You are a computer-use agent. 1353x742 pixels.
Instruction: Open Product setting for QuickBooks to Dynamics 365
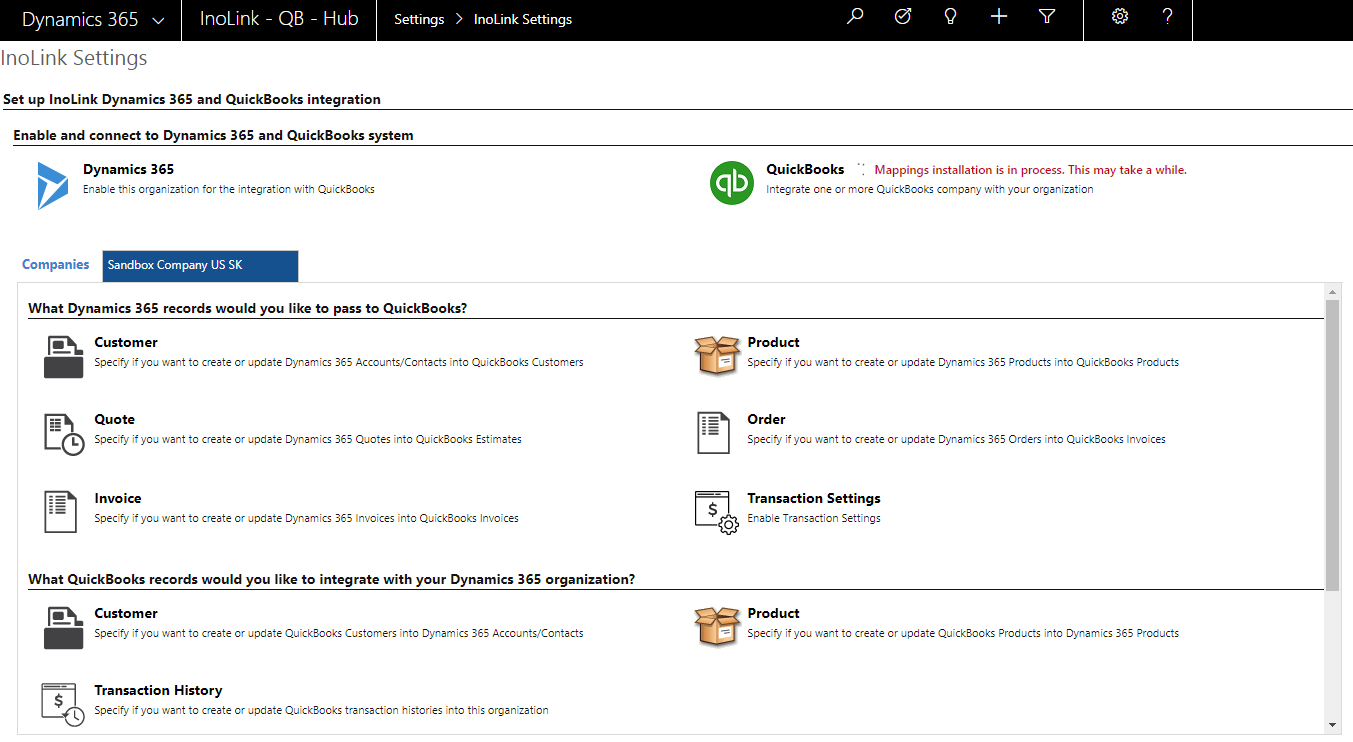point(774,613)
